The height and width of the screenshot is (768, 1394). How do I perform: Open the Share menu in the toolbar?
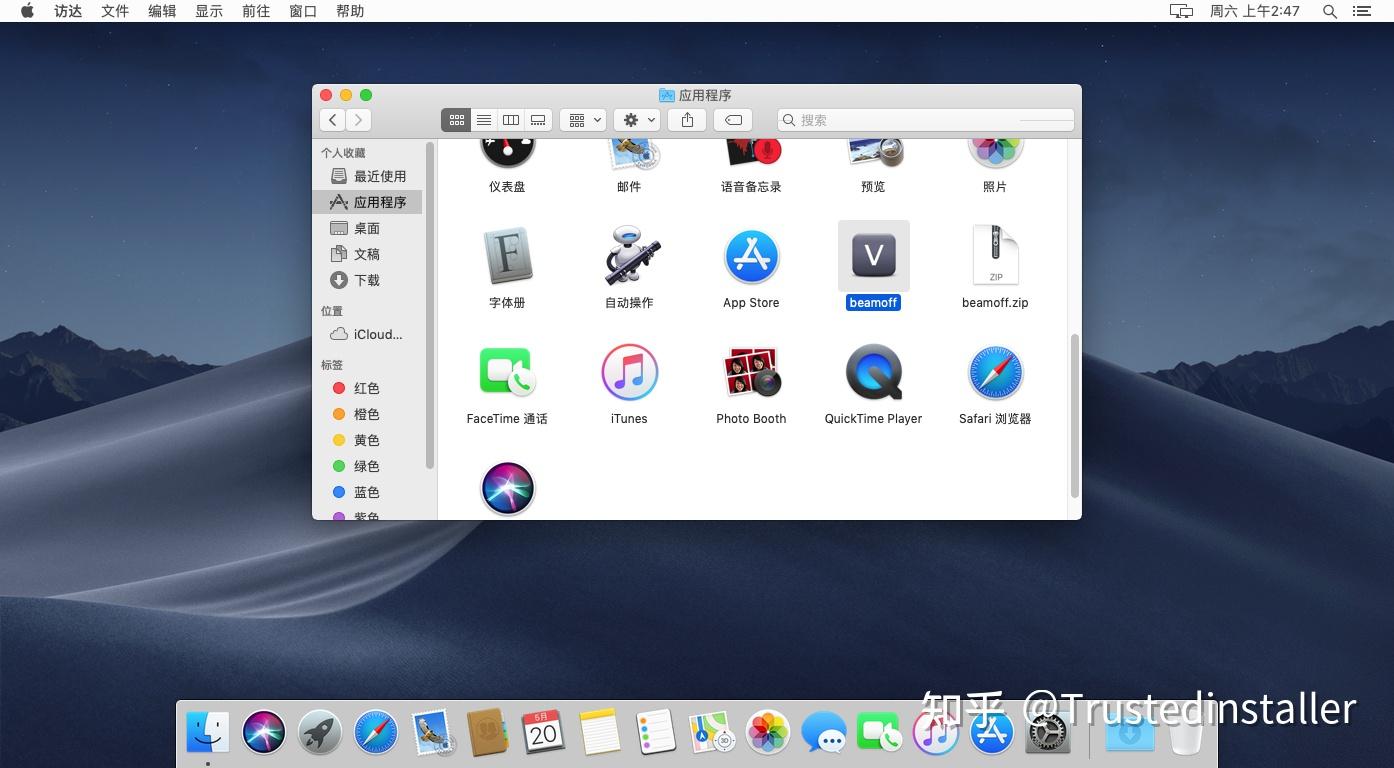pyautogui.click(x=686, y=119)
